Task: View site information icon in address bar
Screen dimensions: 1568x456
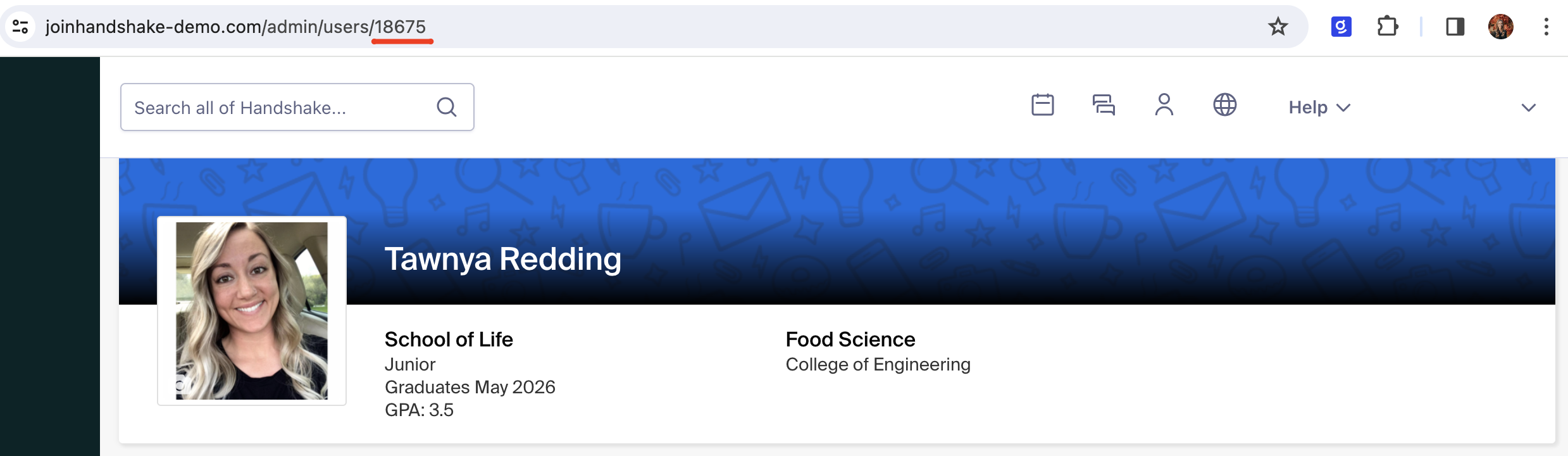Action: [20, 27]
